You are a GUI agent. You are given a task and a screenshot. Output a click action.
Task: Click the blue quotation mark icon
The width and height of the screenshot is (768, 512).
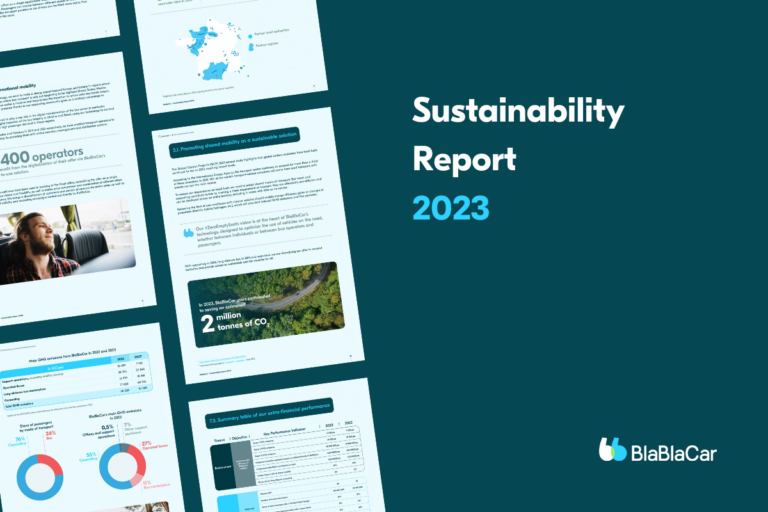coord(189,233)
